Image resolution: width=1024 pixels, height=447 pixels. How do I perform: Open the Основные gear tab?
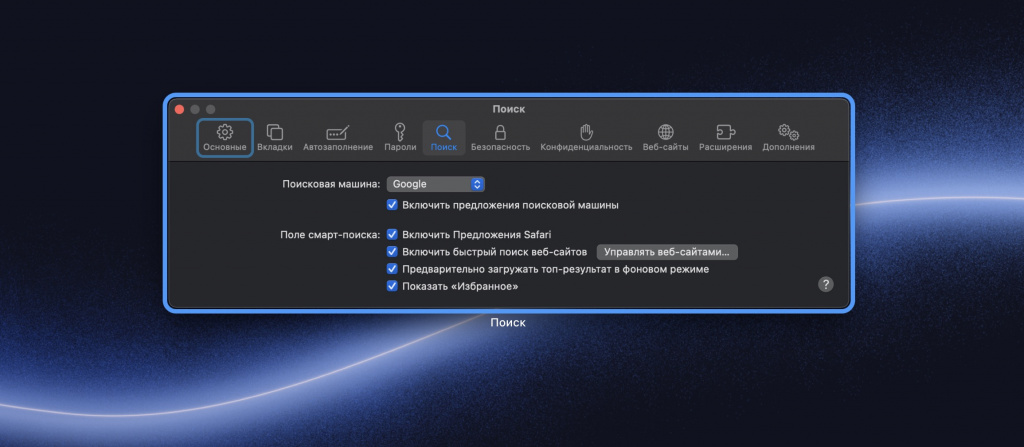225,138
